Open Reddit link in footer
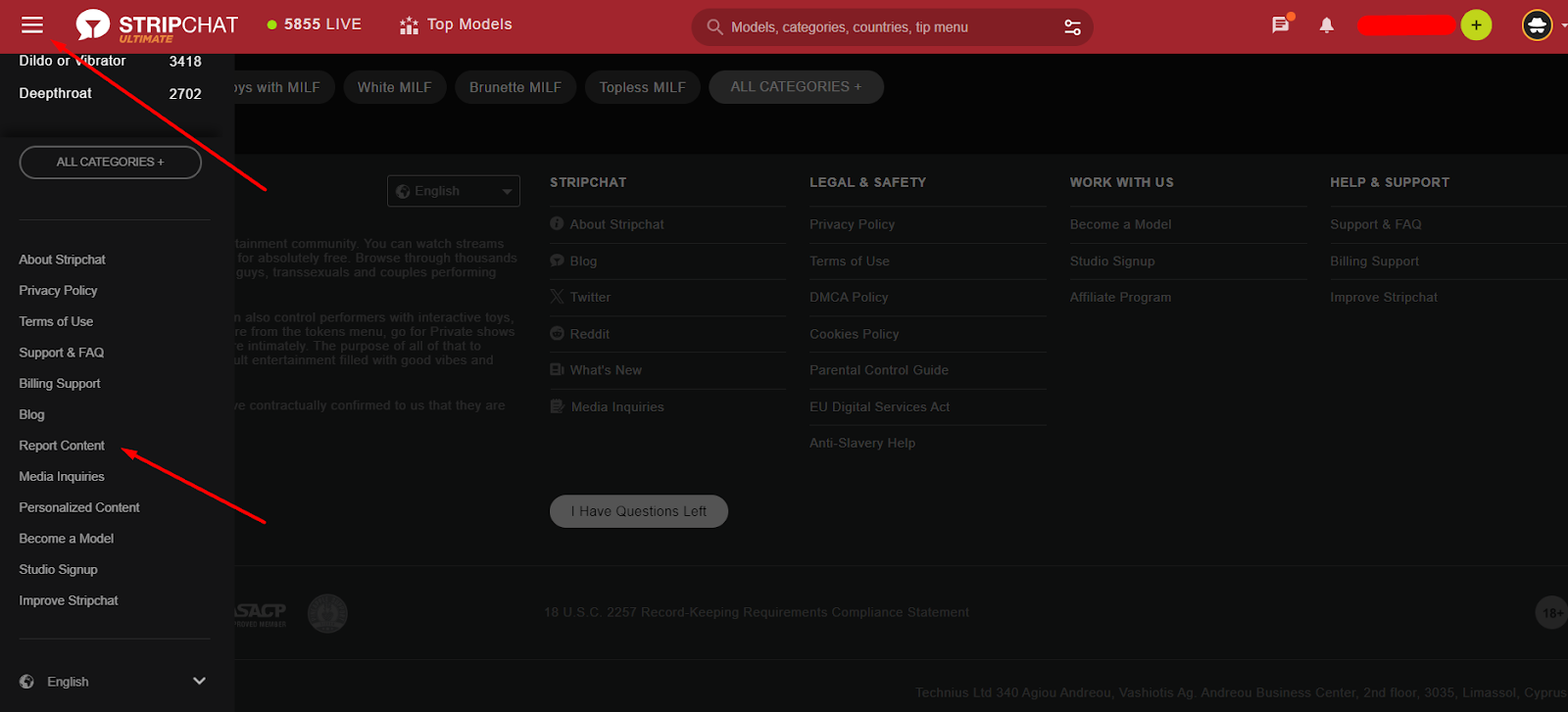1568x712 pixels. coord(590,334)
